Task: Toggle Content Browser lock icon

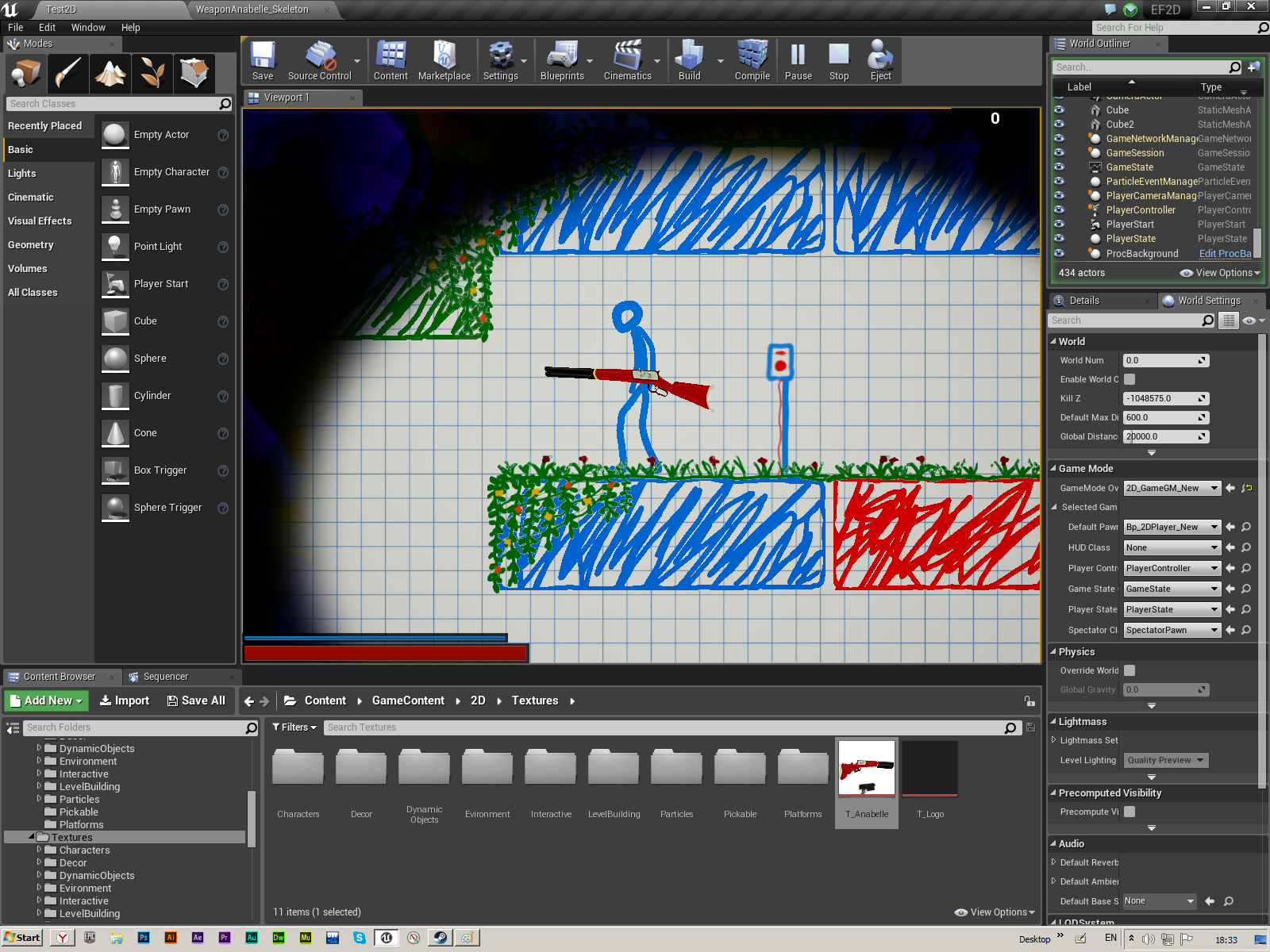Action: coord(1029,701)
